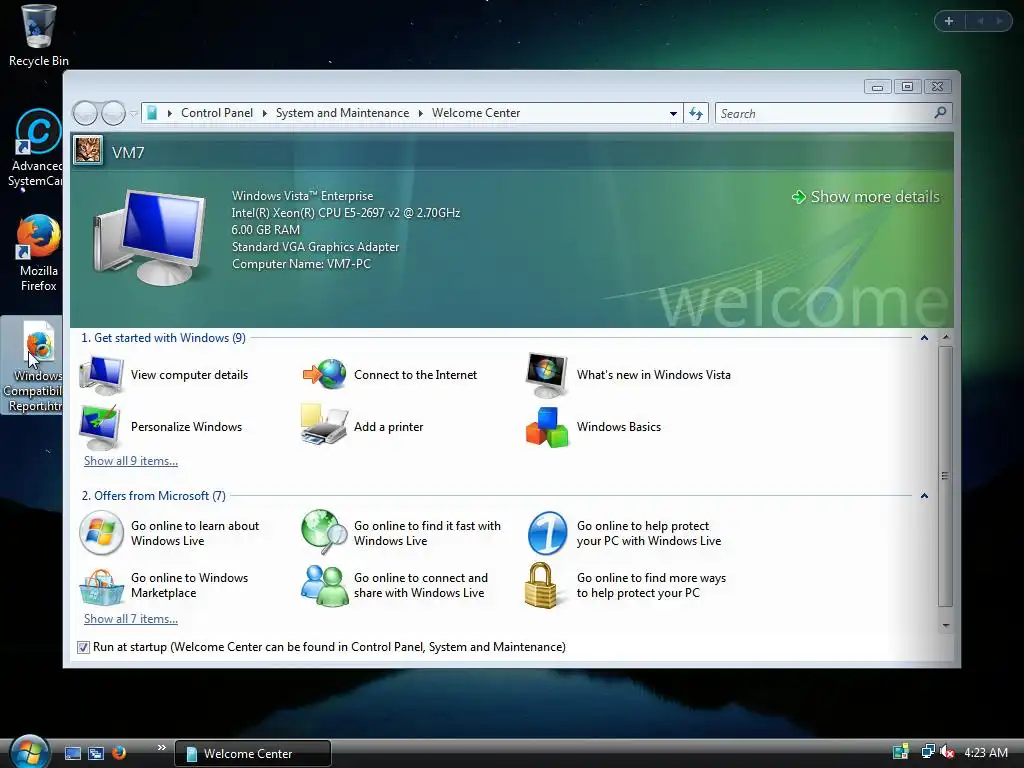Screen dimensions: 1024x768
Task: Click Show more details link
Action: [x=866, y=197]
